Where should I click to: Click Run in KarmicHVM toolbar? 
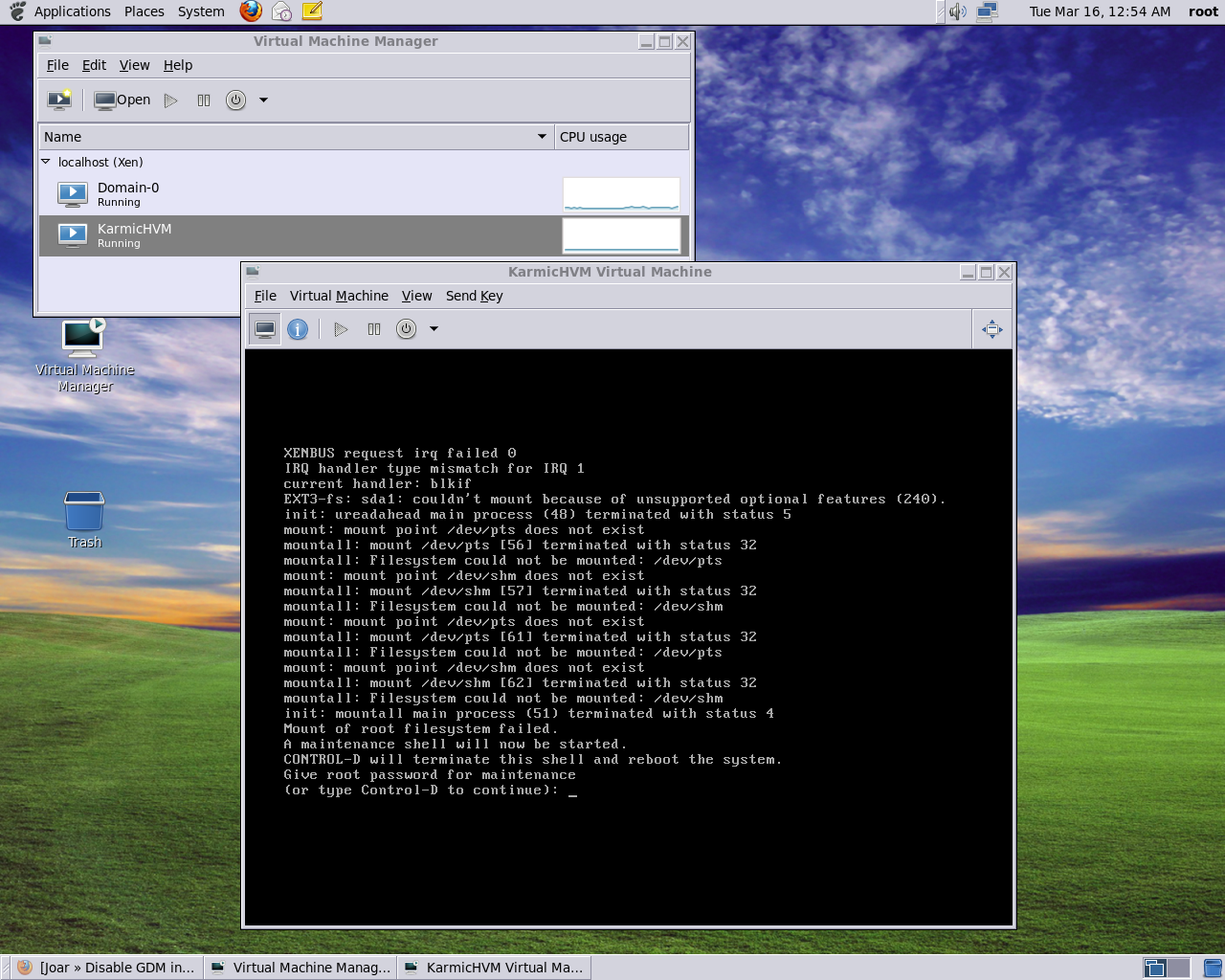(x=341, y=329)
